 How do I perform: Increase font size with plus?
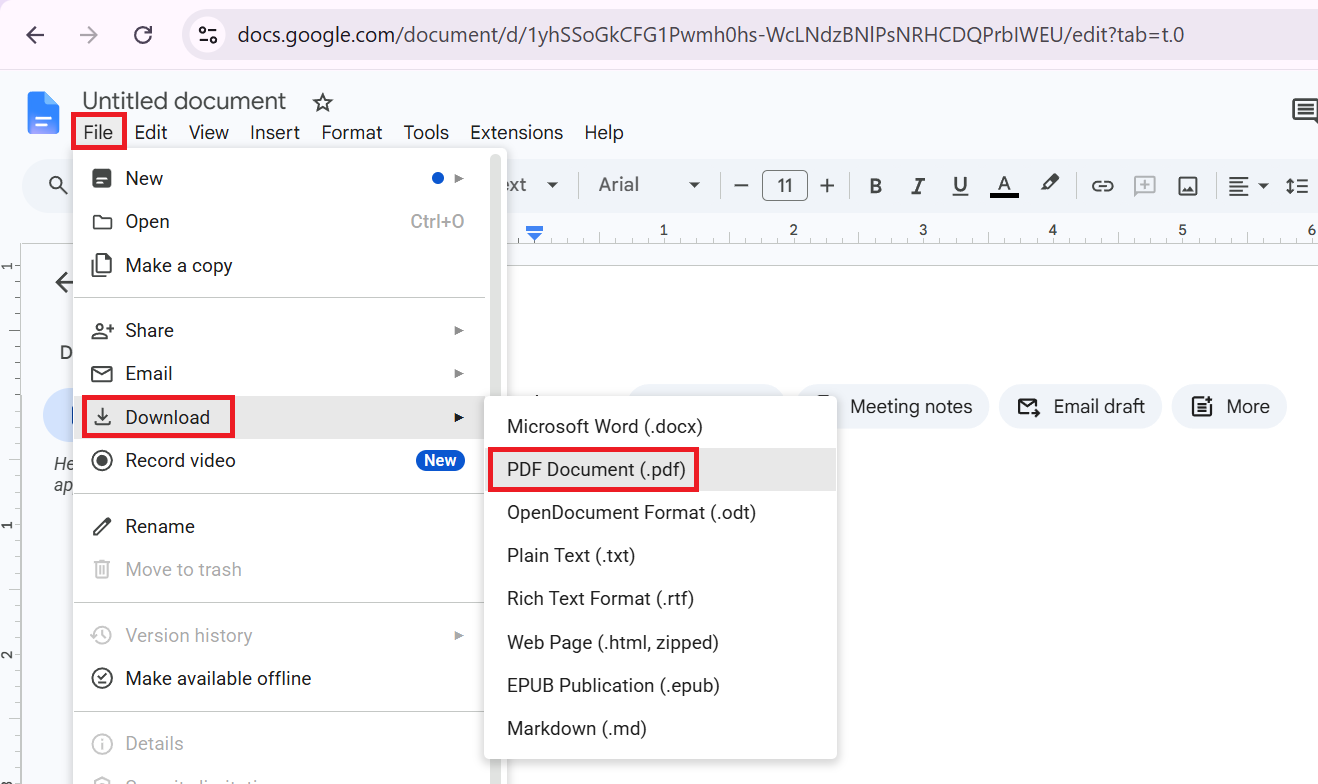tap(827, 185)
